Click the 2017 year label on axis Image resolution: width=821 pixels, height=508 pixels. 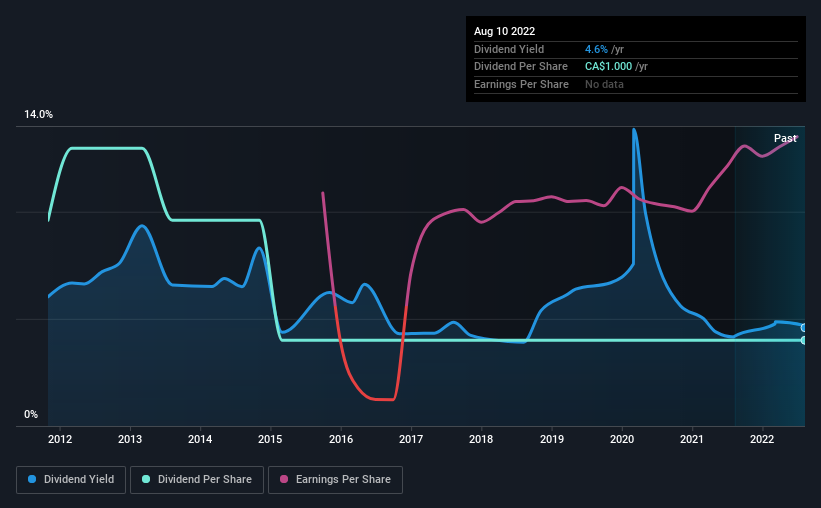pyautogui.click(x=411, y=439)
